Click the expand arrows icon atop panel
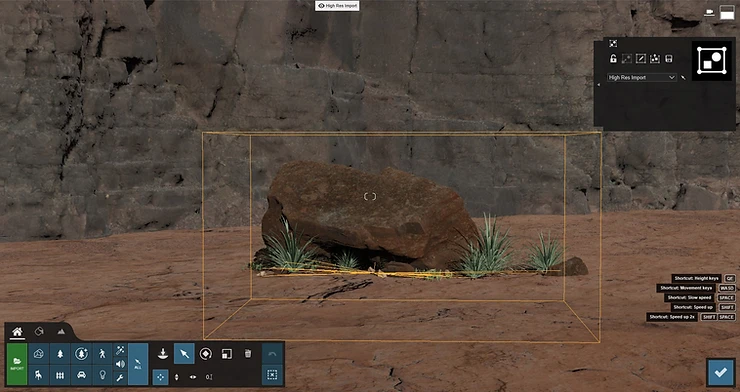Image resolution: width=740 pixels, height=392 pixels. tap(613, 44)
